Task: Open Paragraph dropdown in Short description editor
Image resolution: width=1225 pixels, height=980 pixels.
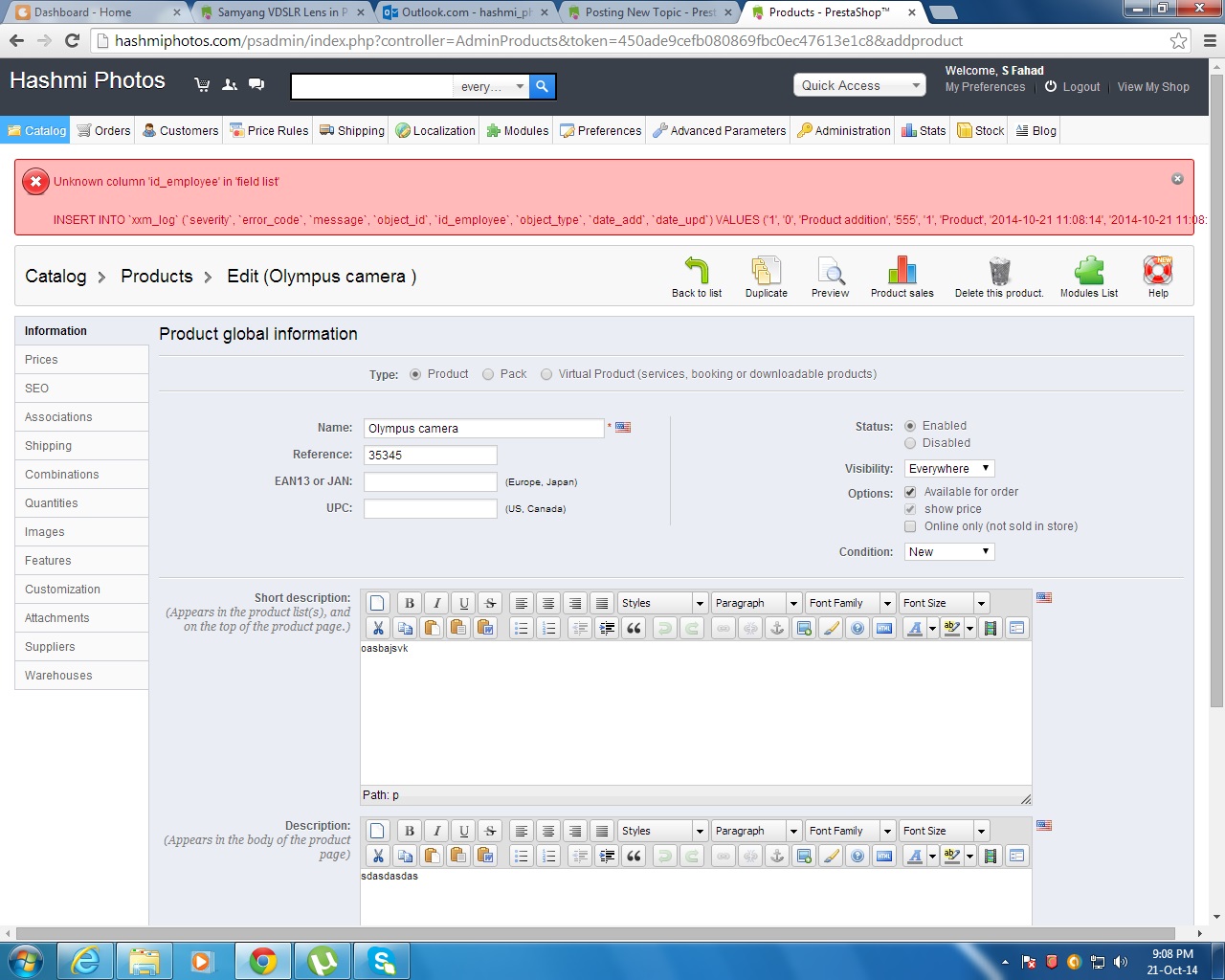Action: coord(756,603)
